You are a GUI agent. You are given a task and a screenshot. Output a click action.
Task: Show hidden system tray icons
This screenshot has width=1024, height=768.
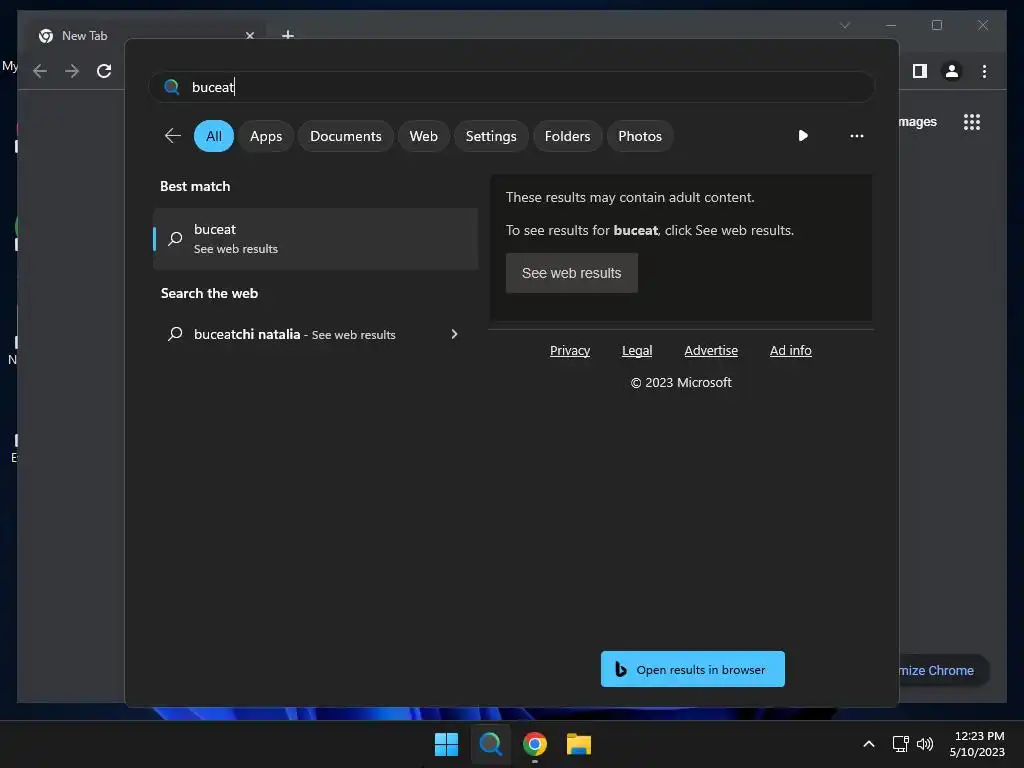pyautogui.click(x=869, y=744)
